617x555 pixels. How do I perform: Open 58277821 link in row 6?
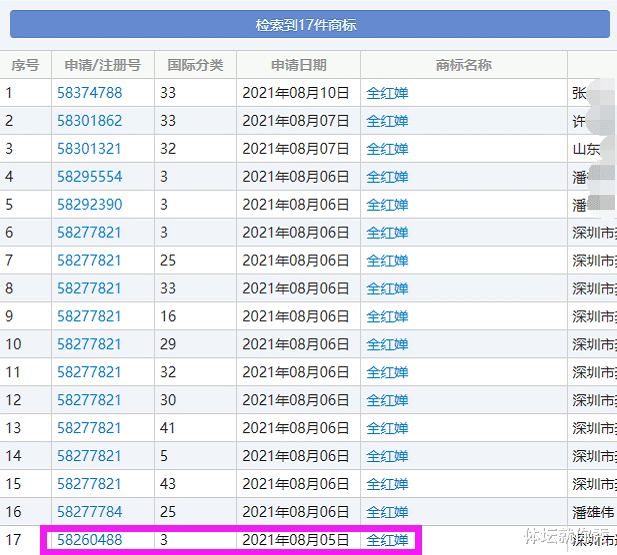[89, 233]
